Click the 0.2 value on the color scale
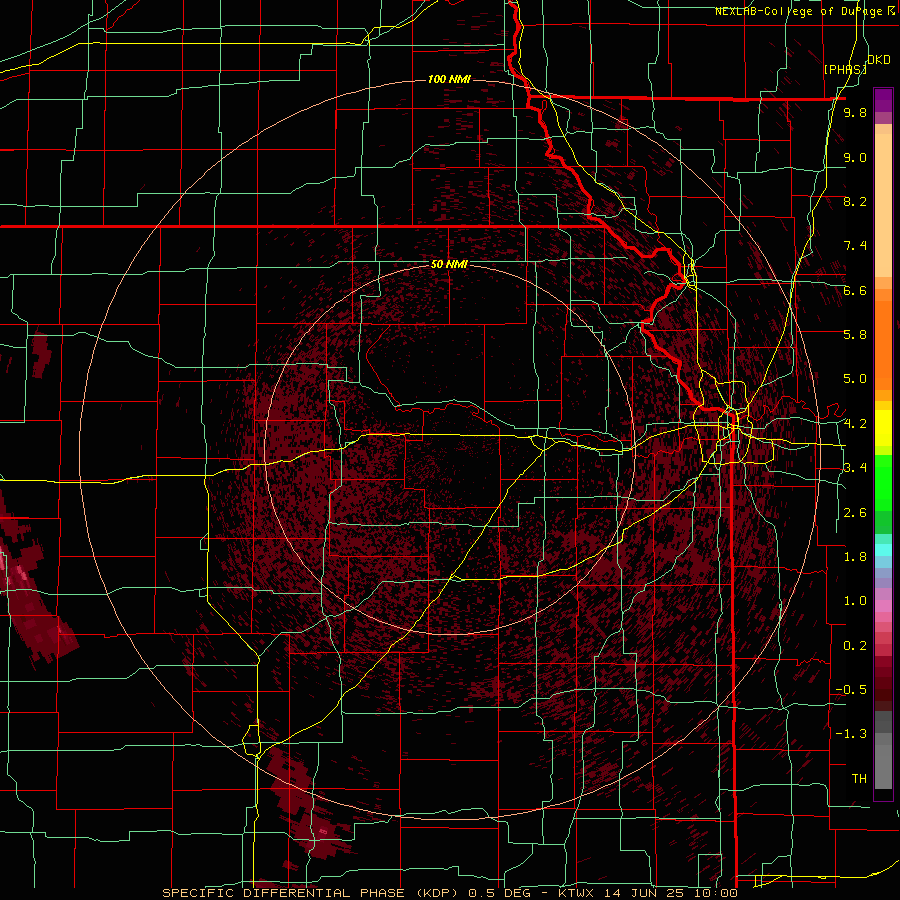900x900 pixels. pos(855,646)
